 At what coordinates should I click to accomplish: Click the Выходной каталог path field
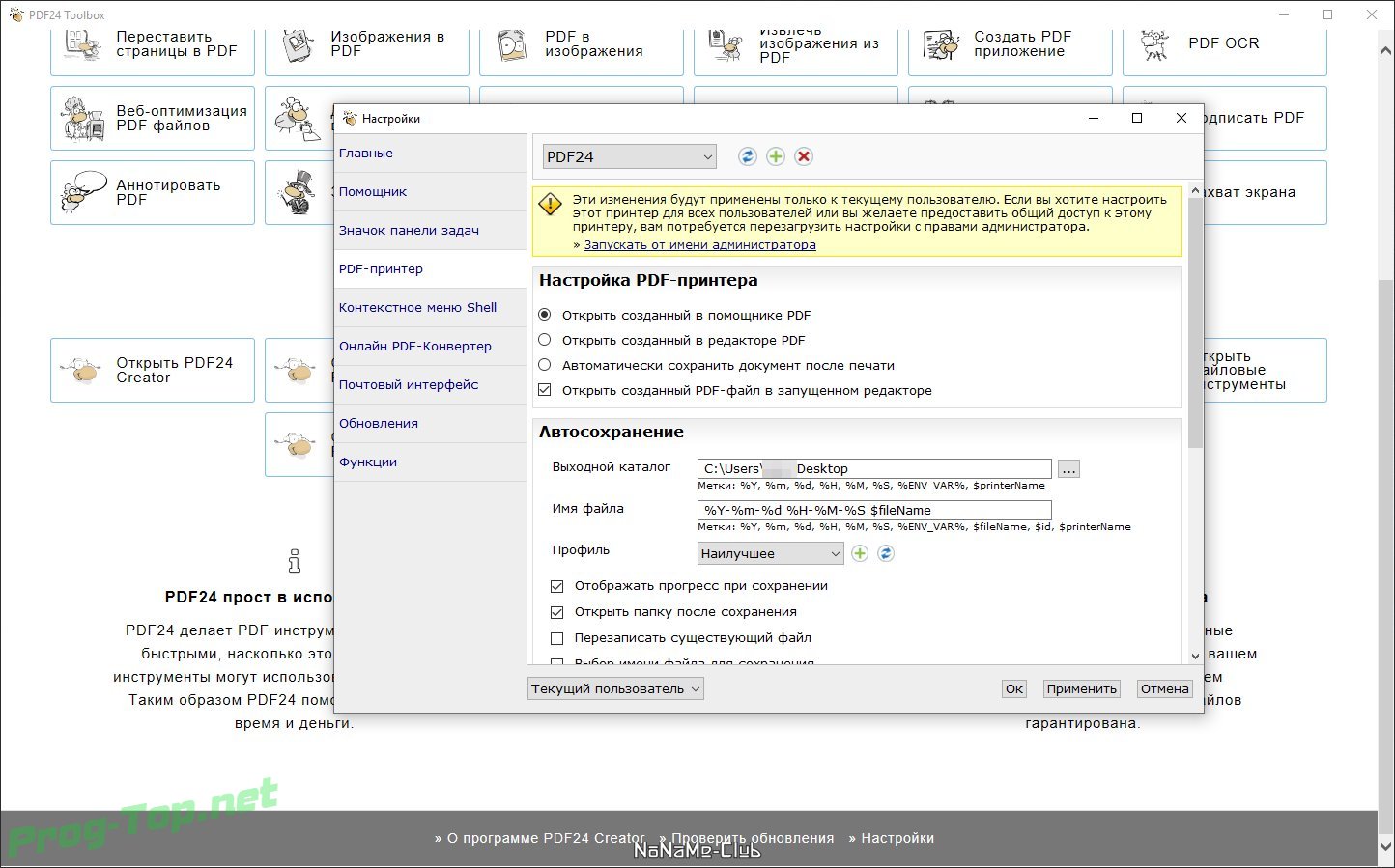(874, 469)
